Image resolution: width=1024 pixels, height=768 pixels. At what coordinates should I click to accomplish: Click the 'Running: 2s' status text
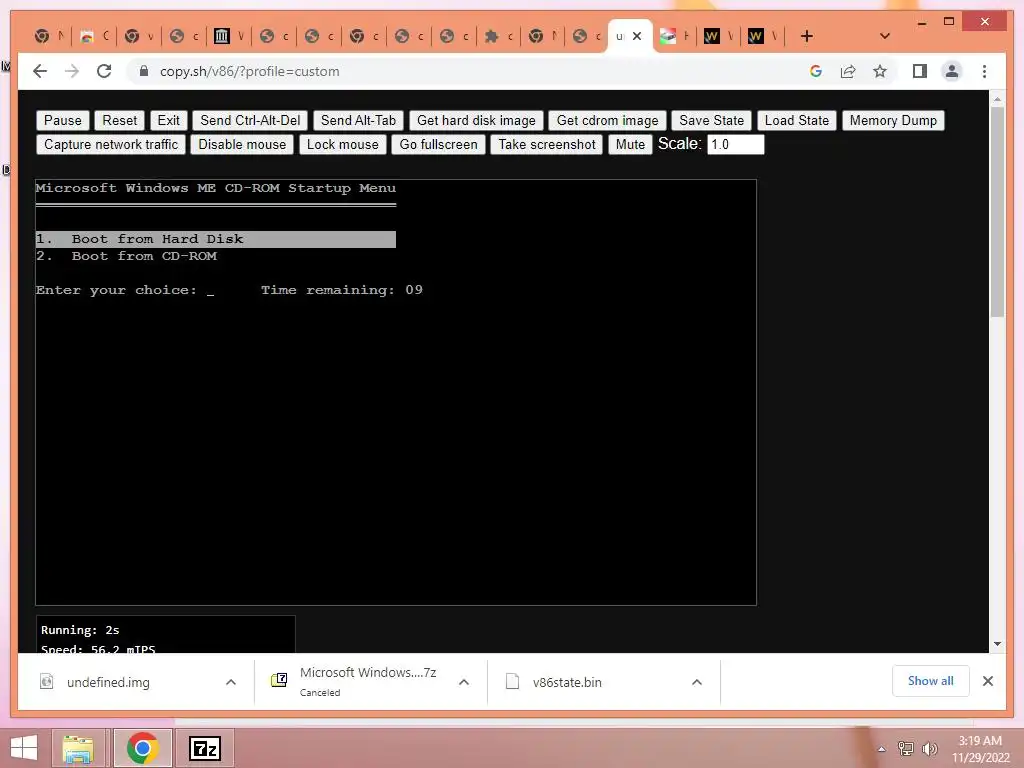click(80, 630)
